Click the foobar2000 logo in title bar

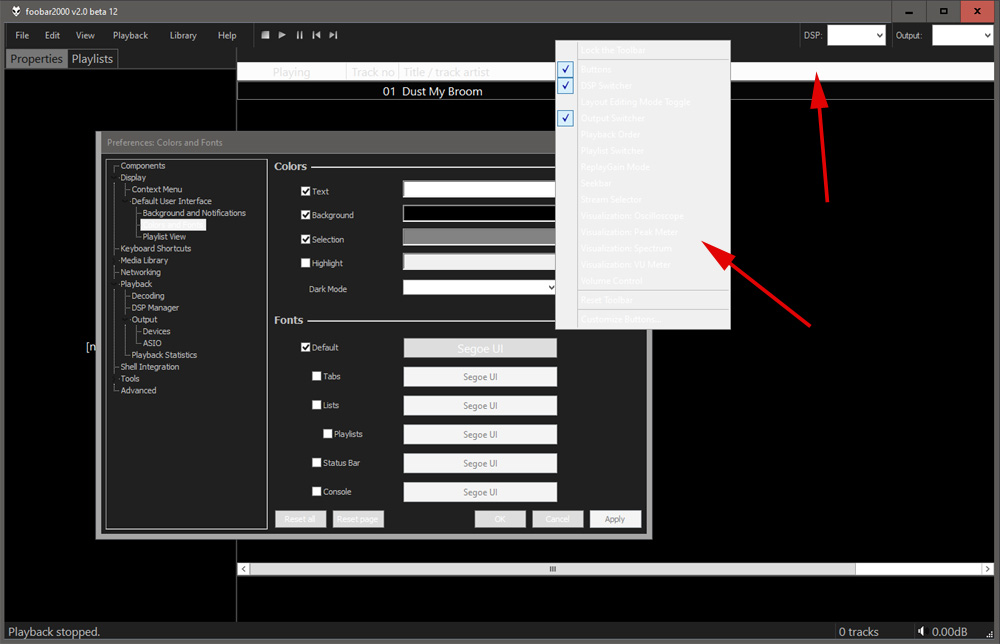pos(15,11)
